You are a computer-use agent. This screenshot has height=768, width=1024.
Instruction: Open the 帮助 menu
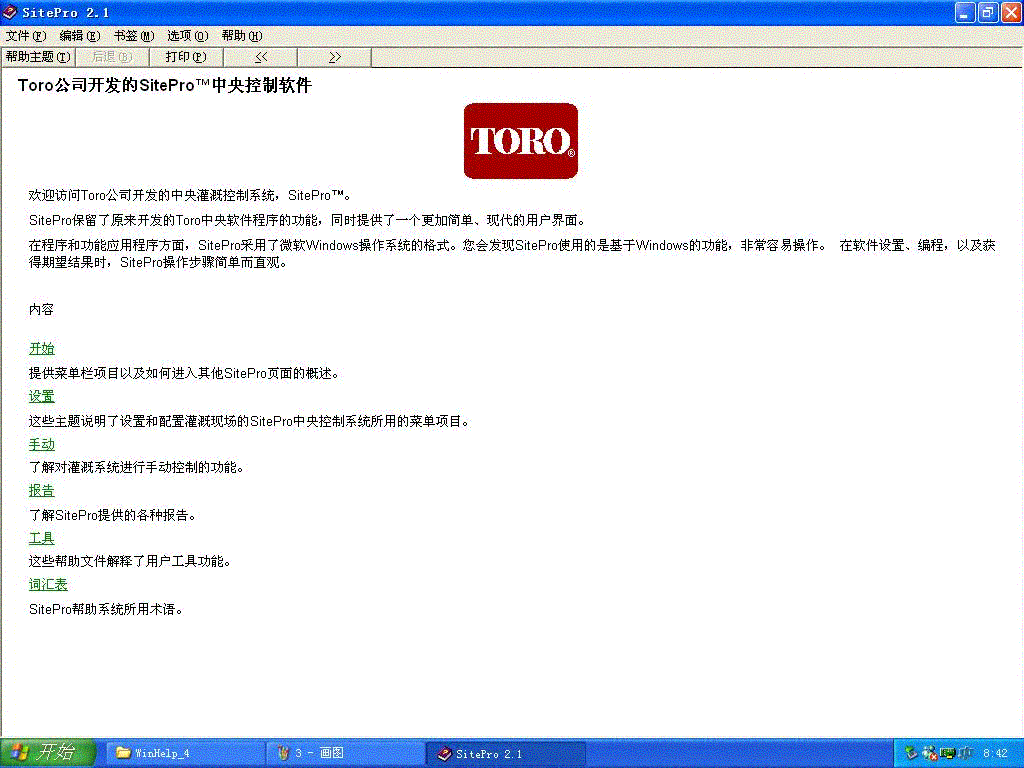[x=241, y=35]
